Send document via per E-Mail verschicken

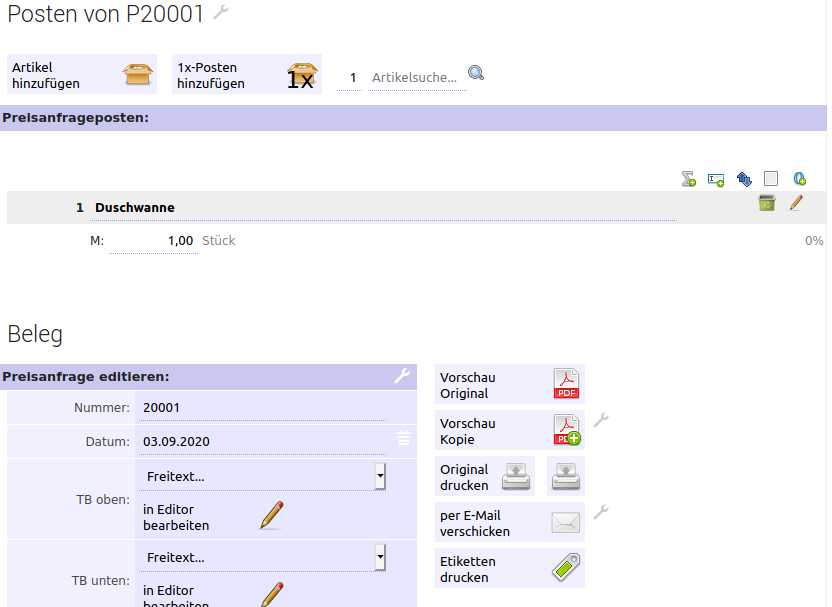point(510,523)
